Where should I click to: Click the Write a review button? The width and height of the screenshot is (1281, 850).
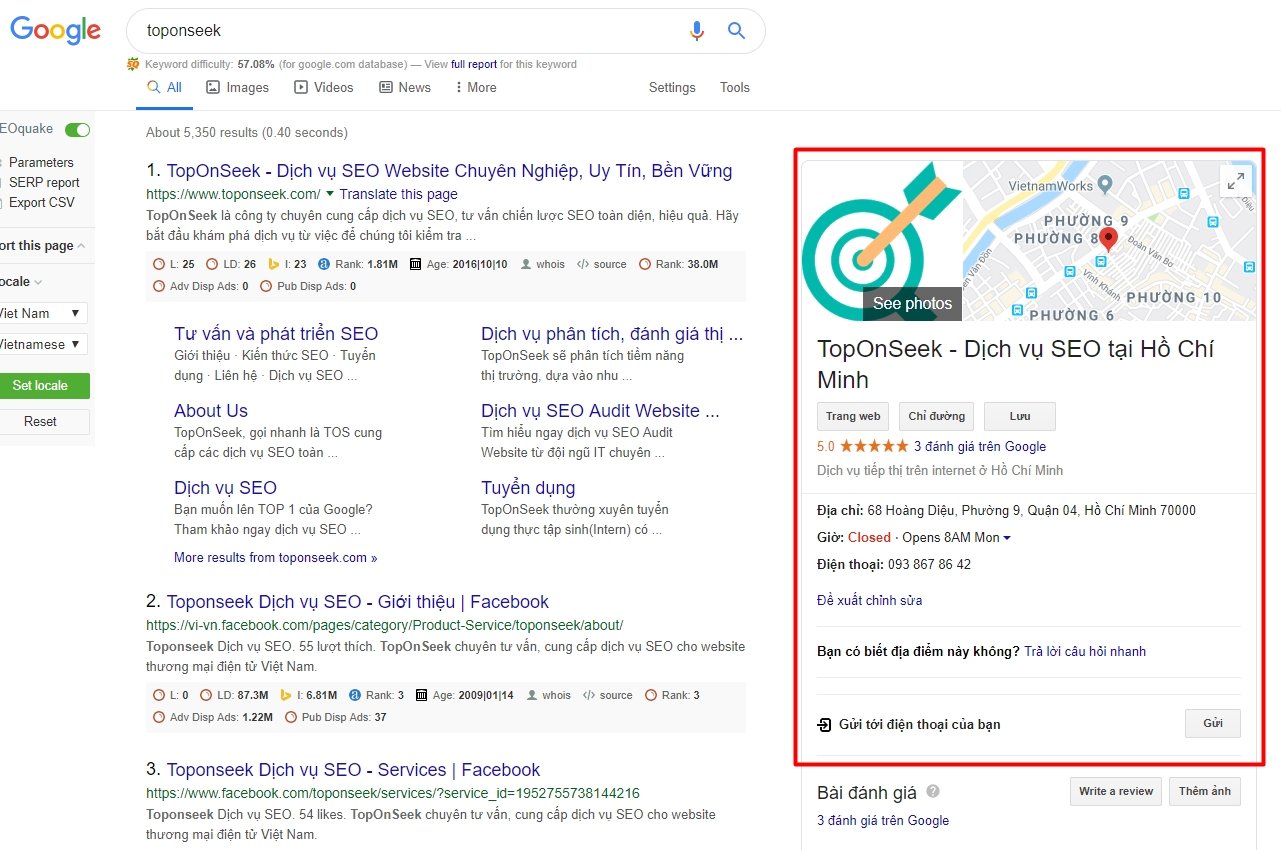1115,791
